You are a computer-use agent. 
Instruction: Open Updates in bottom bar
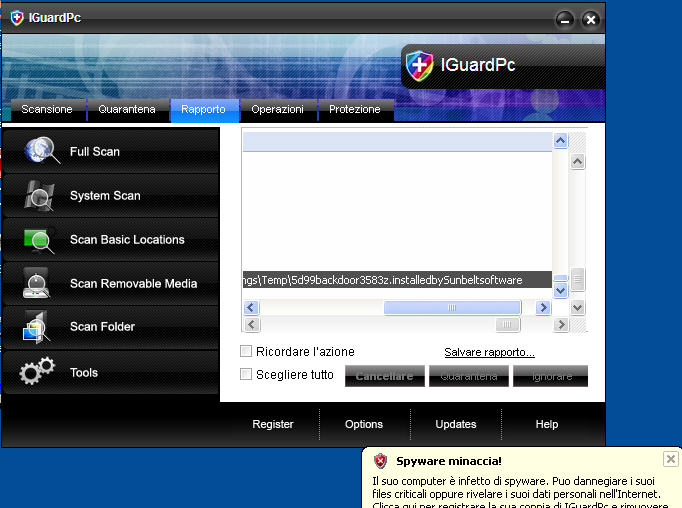[456, 424]
